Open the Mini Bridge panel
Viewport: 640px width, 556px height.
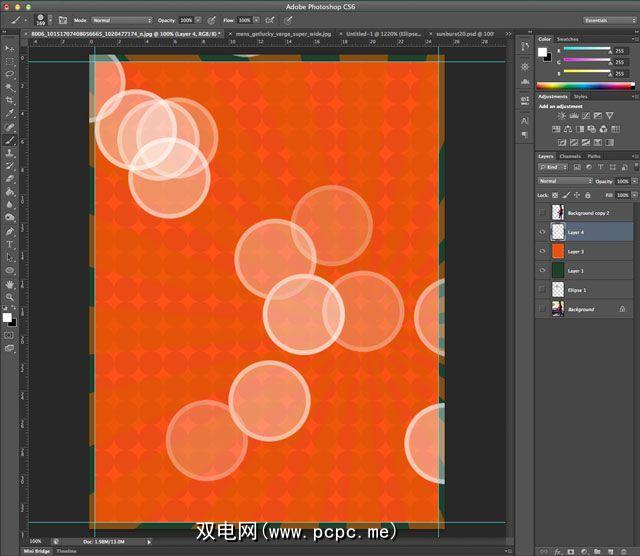tap(37, 551)
